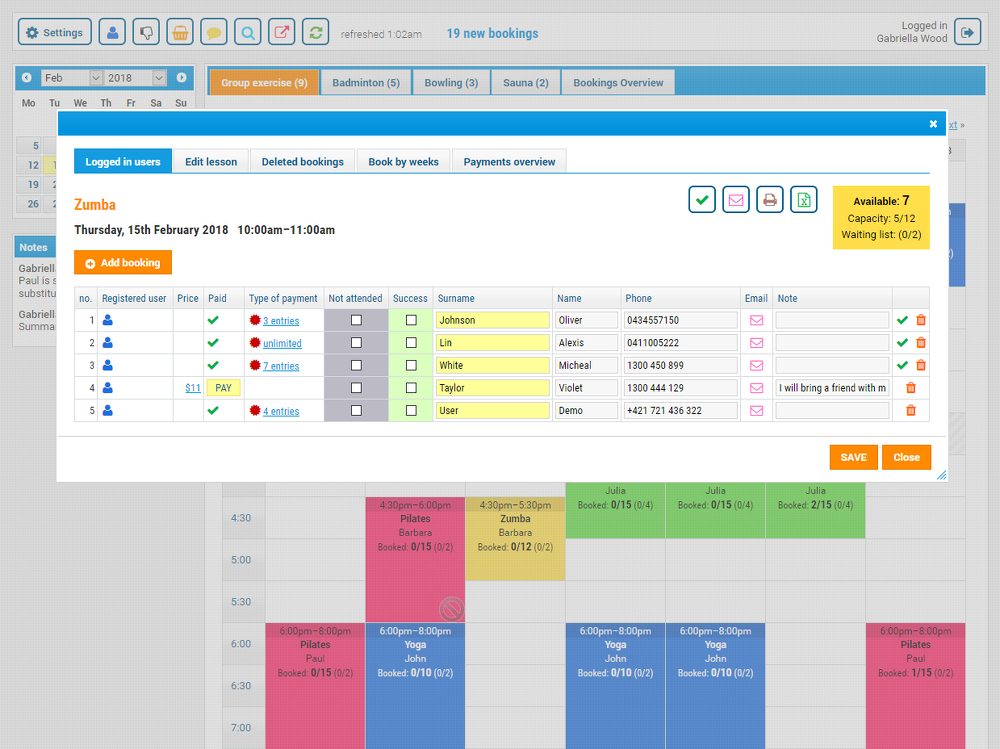This screenshot has width=1000, height=749.
Task: Check the Not attended box for Johnson
Action: (355, 319)
